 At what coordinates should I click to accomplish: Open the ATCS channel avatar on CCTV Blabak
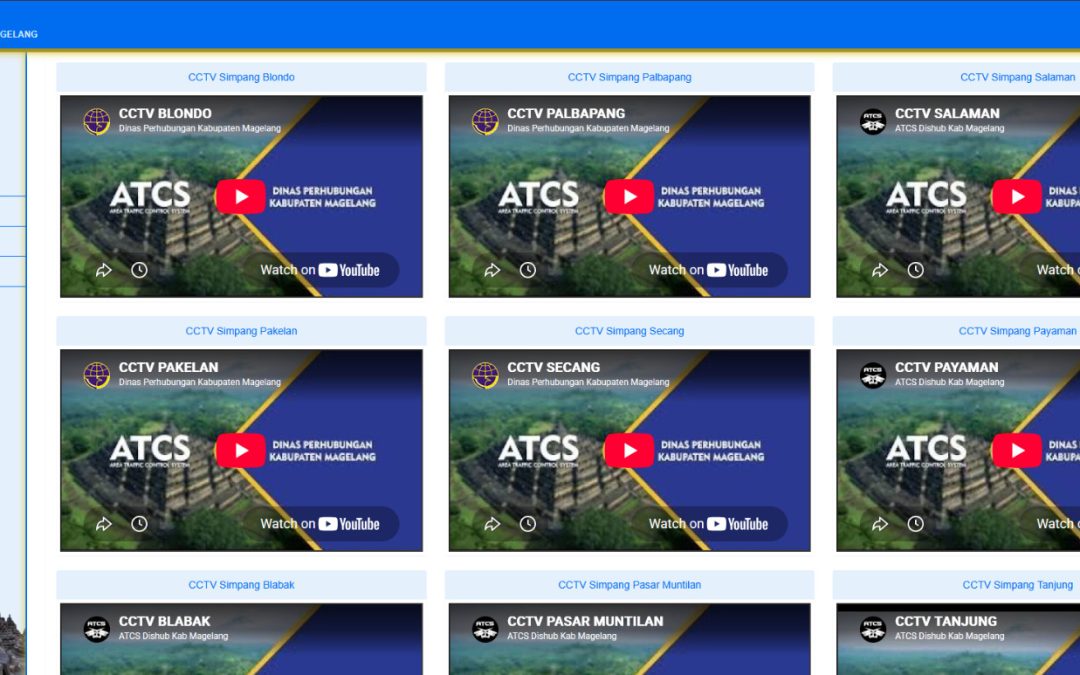[96, 629]
